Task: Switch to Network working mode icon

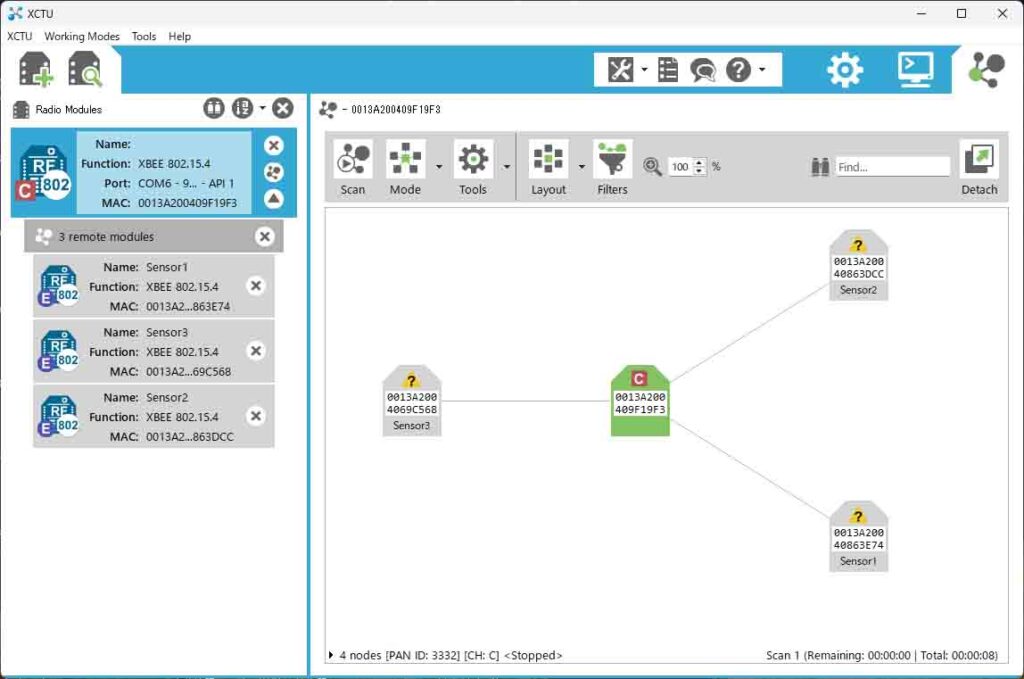Action: tap(986, 70)
